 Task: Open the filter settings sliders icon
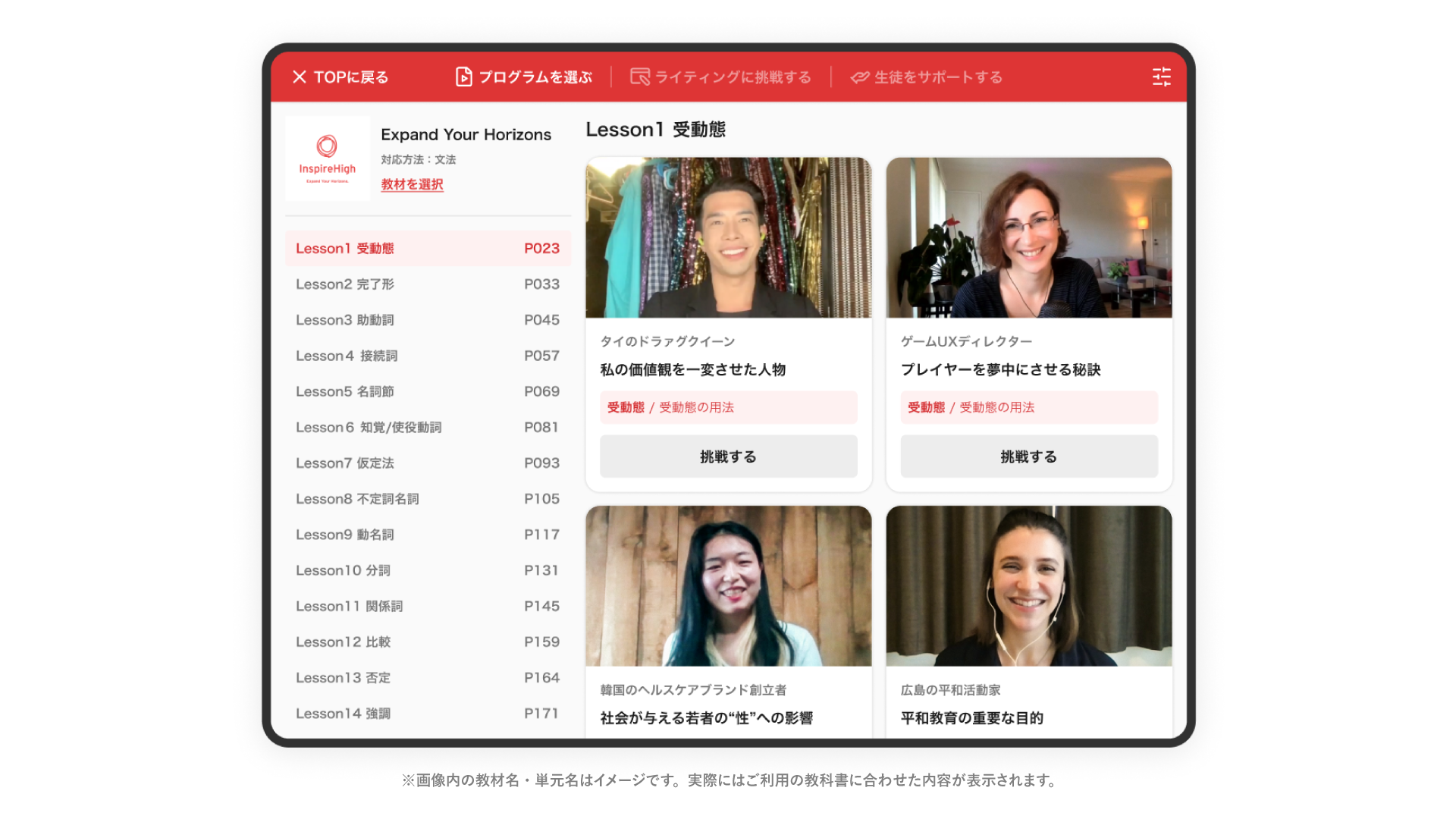coord(1161,77)
